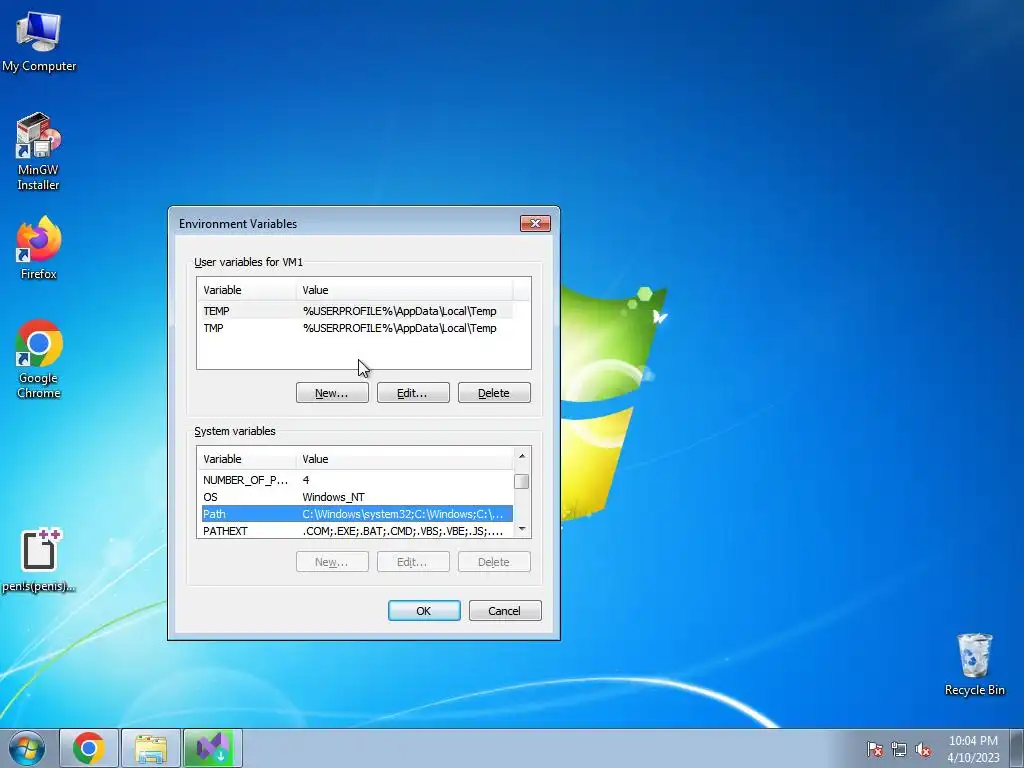Confirm the dialog with OK
The image size is (1024, 768).
coord(424,611)
